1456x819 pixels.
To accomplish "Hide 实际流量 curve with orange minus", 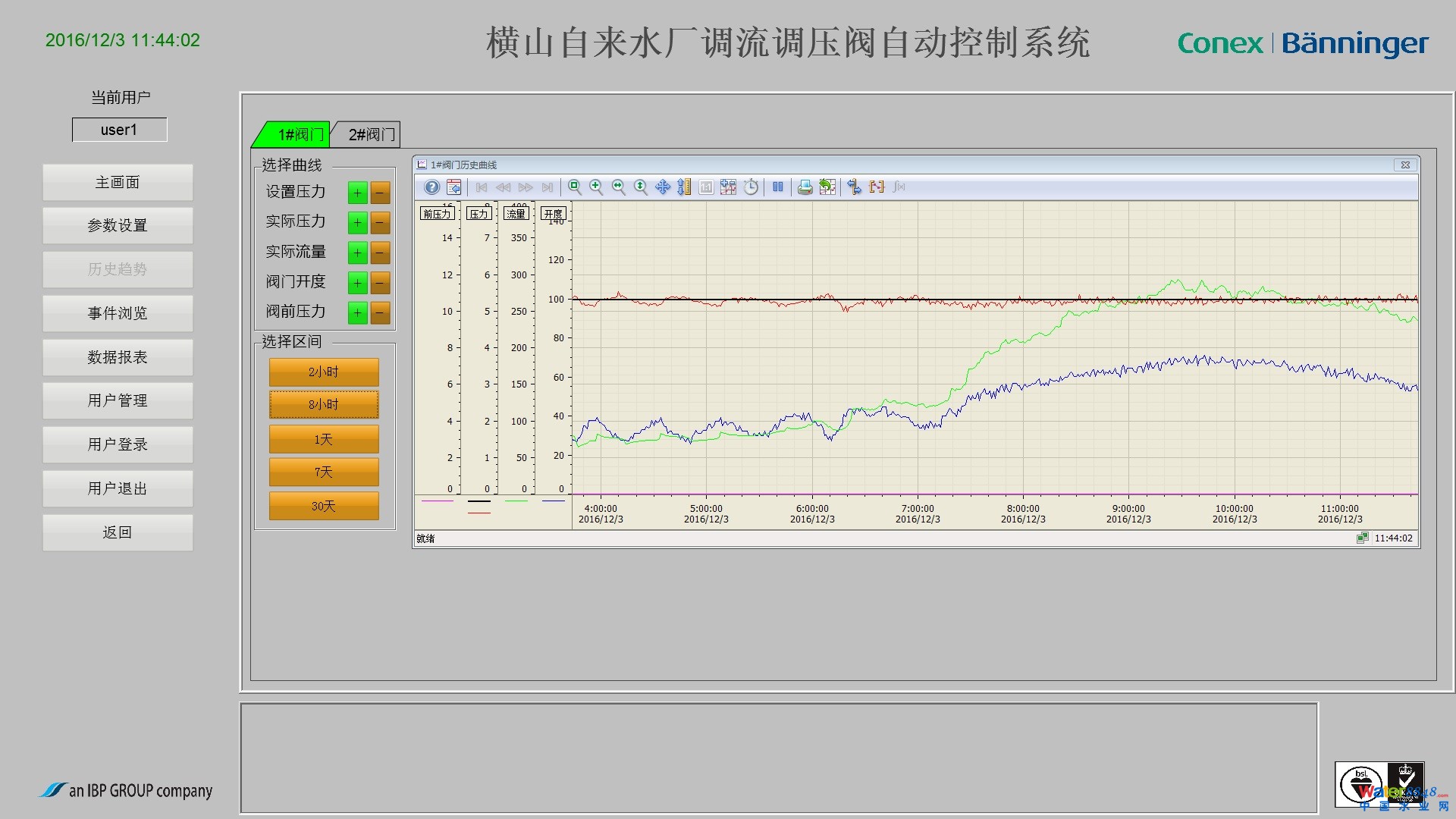I will [380, 253].
